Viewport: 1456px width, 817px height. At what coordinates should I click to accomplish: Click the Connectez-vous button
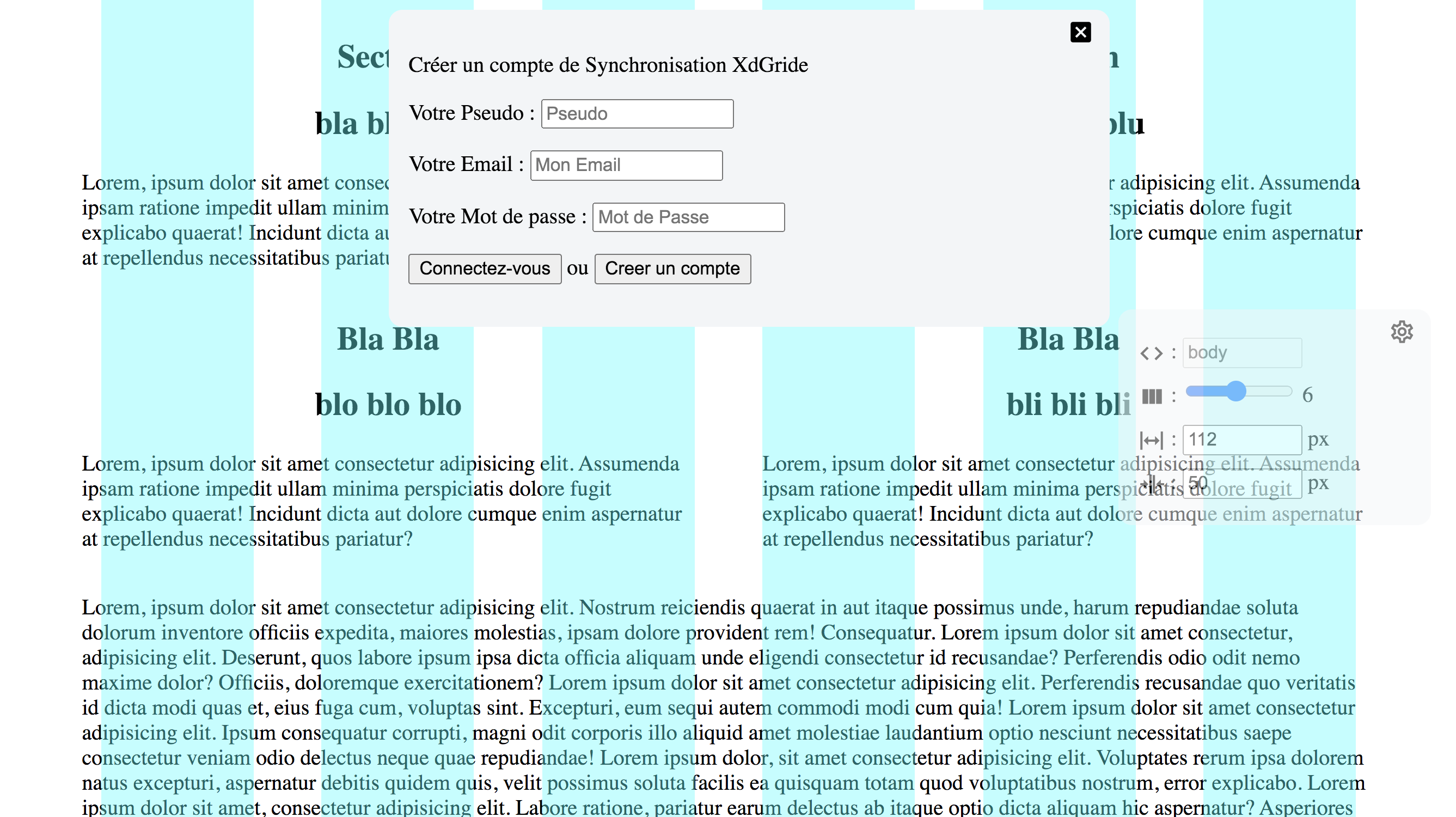tap(485, 269)
